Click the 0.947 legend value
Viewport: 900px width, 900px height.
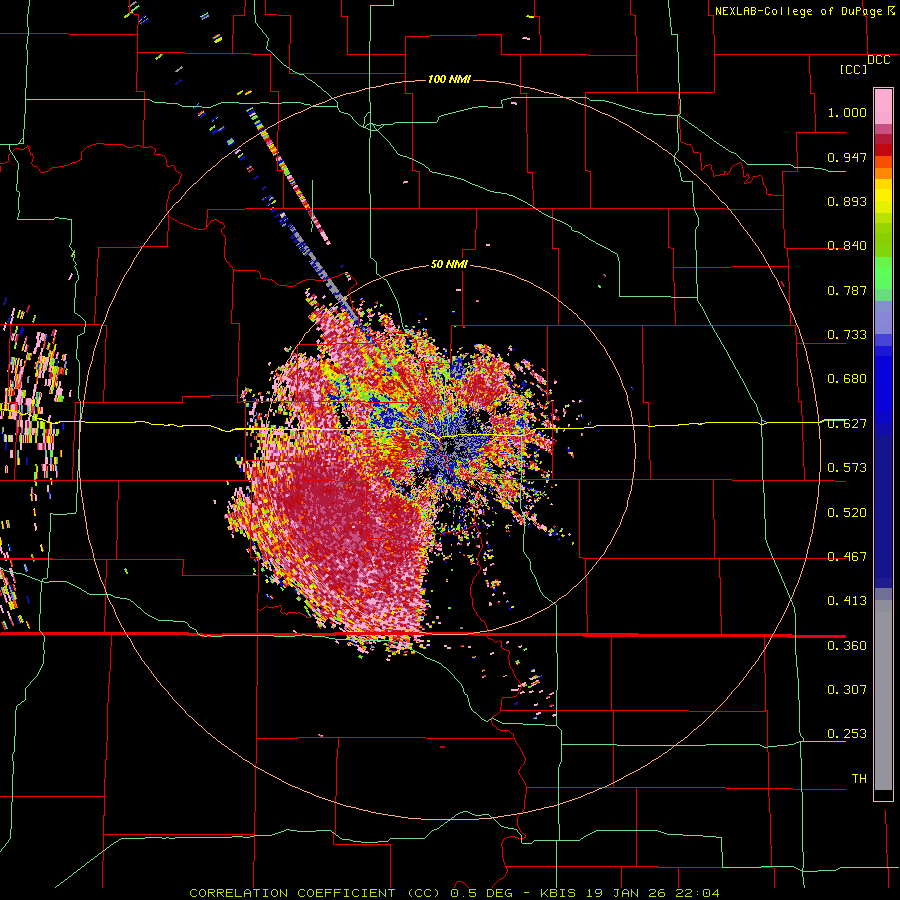click(847, 157)
